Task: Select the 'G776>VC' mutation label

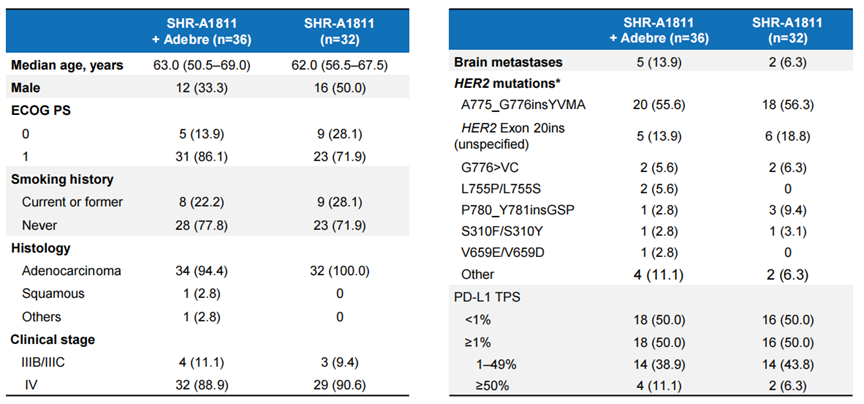Action: click(489, 167)
